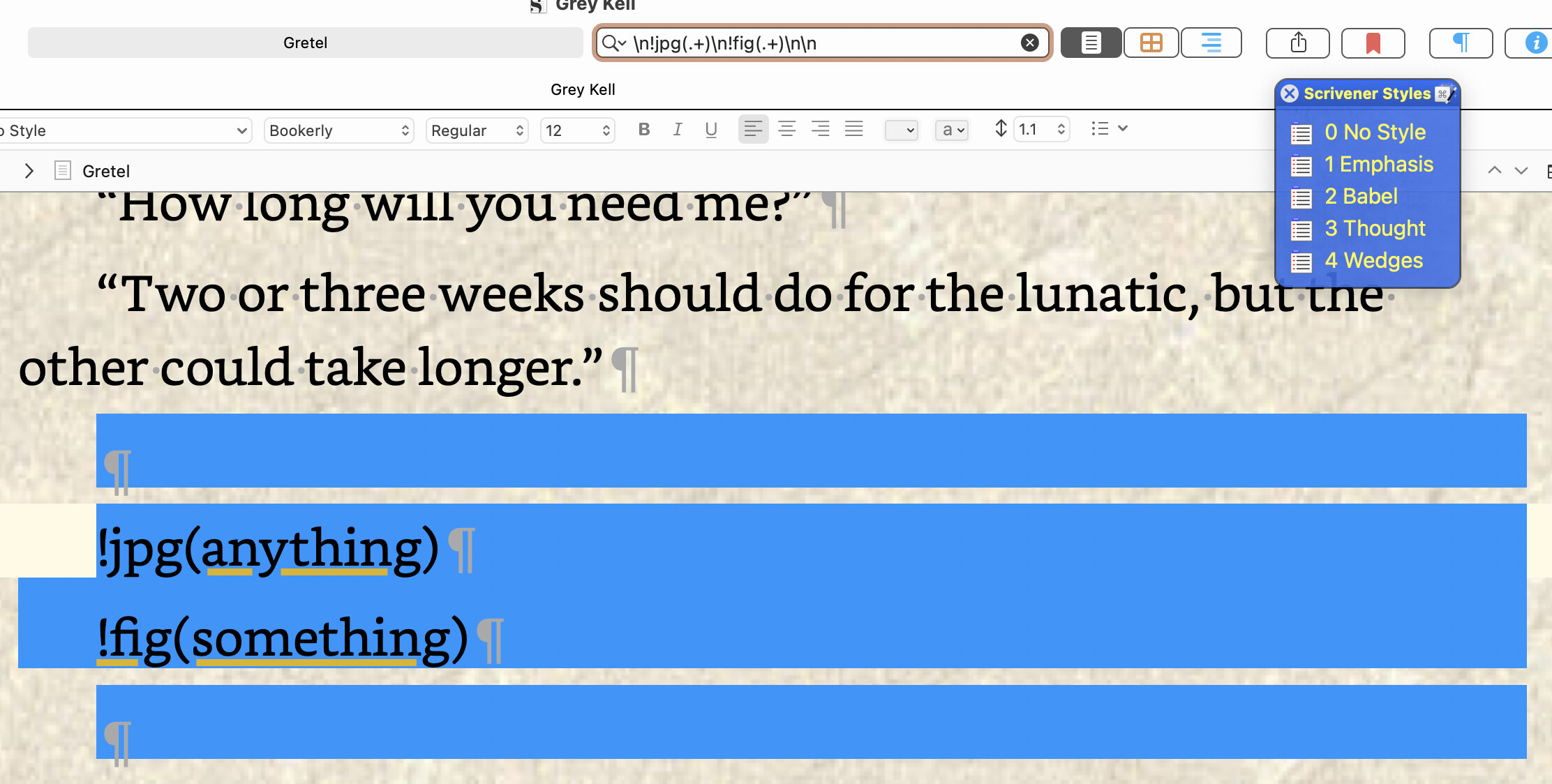Toggle bold formatting
This screenshot has width=1552, height=784.
(x=644, y=129)
